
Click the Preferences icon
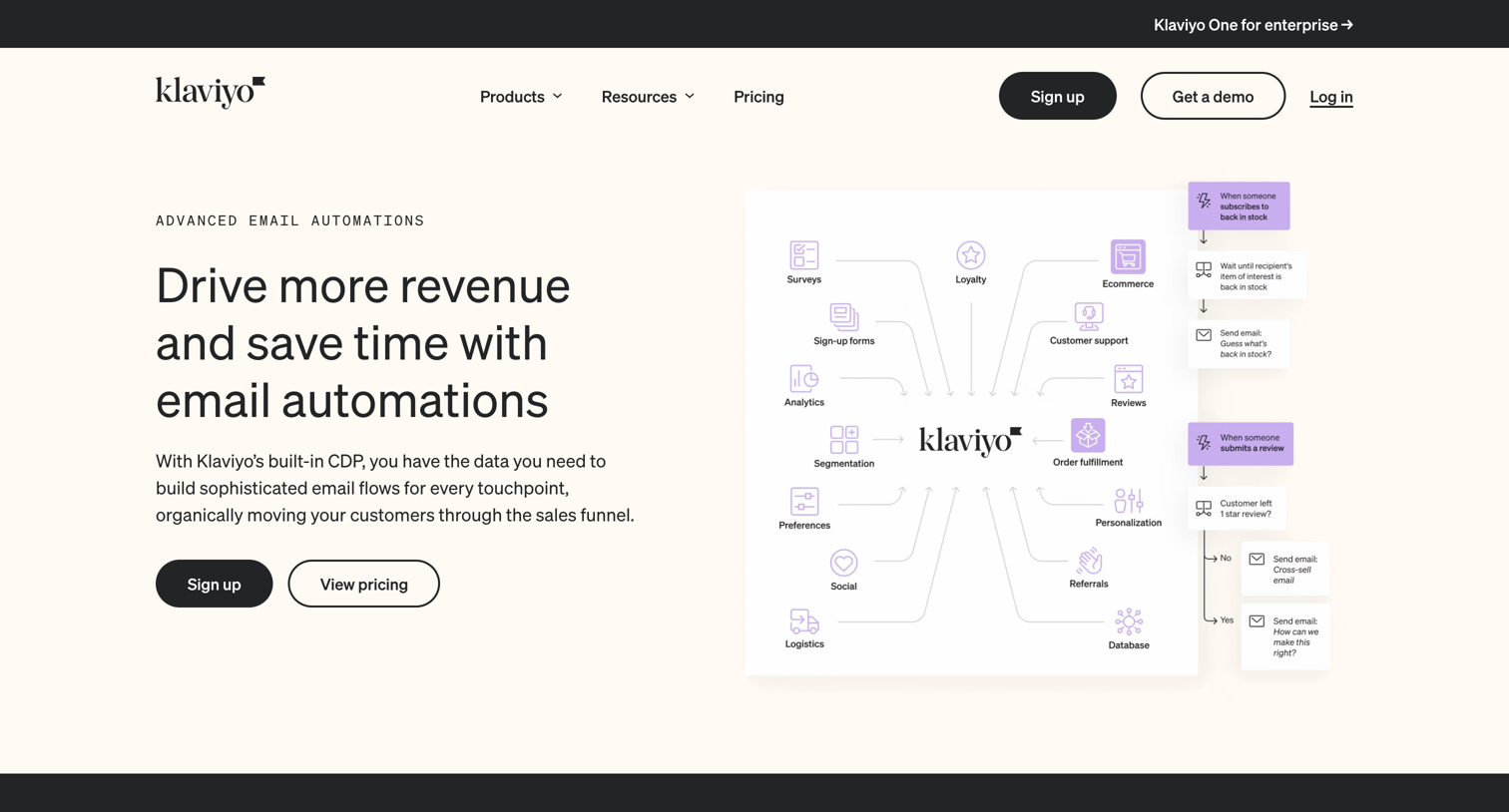[x=804, y=502]
